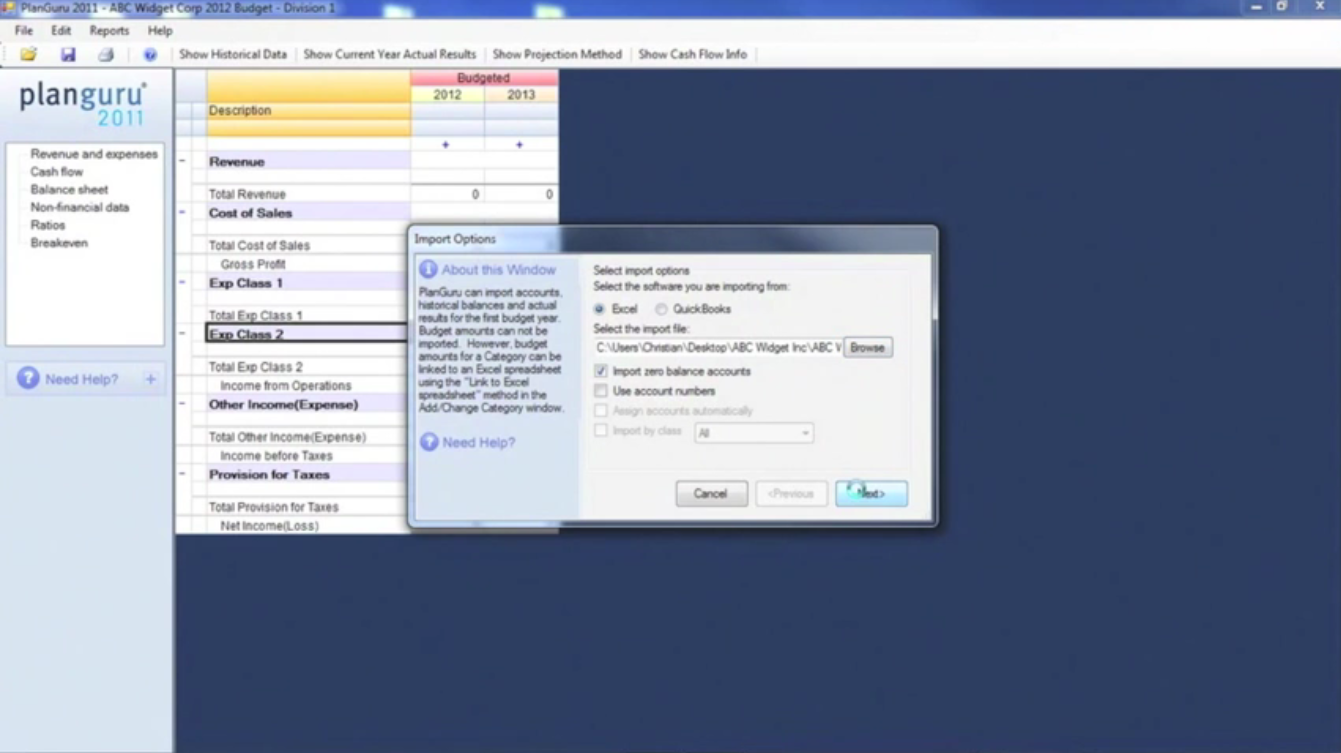Open the class dropdown showing All
The image size is (1341, 753).
[754, 433]
